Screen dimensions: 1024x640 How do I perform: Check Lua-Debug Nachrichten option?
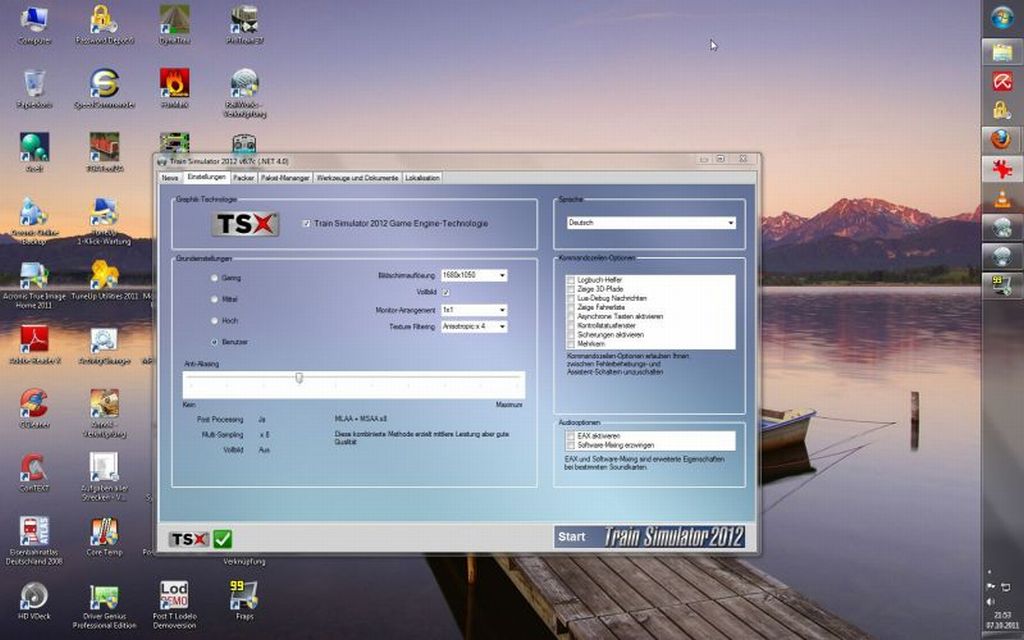click(x=571, y=298)
